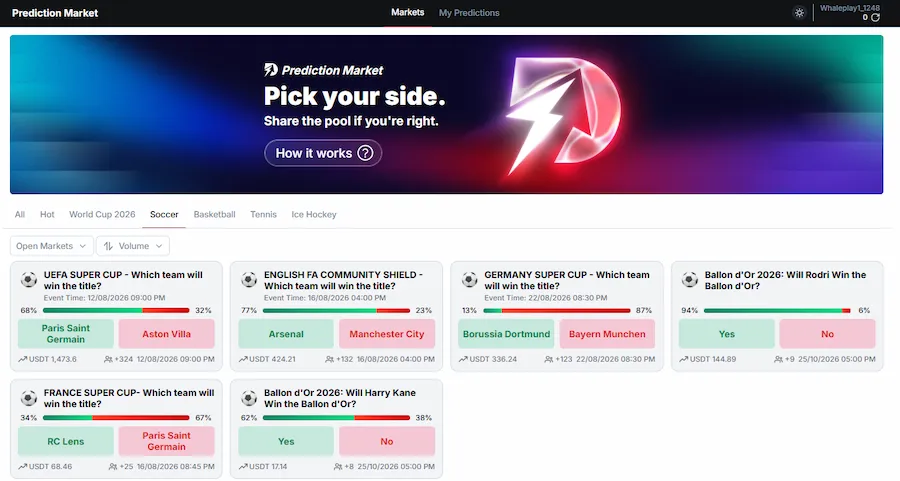Screen dimensions: 900x481
Task: Click the Rodri Ballon d'Or soccer ball icon
Action: pos(690,280)
